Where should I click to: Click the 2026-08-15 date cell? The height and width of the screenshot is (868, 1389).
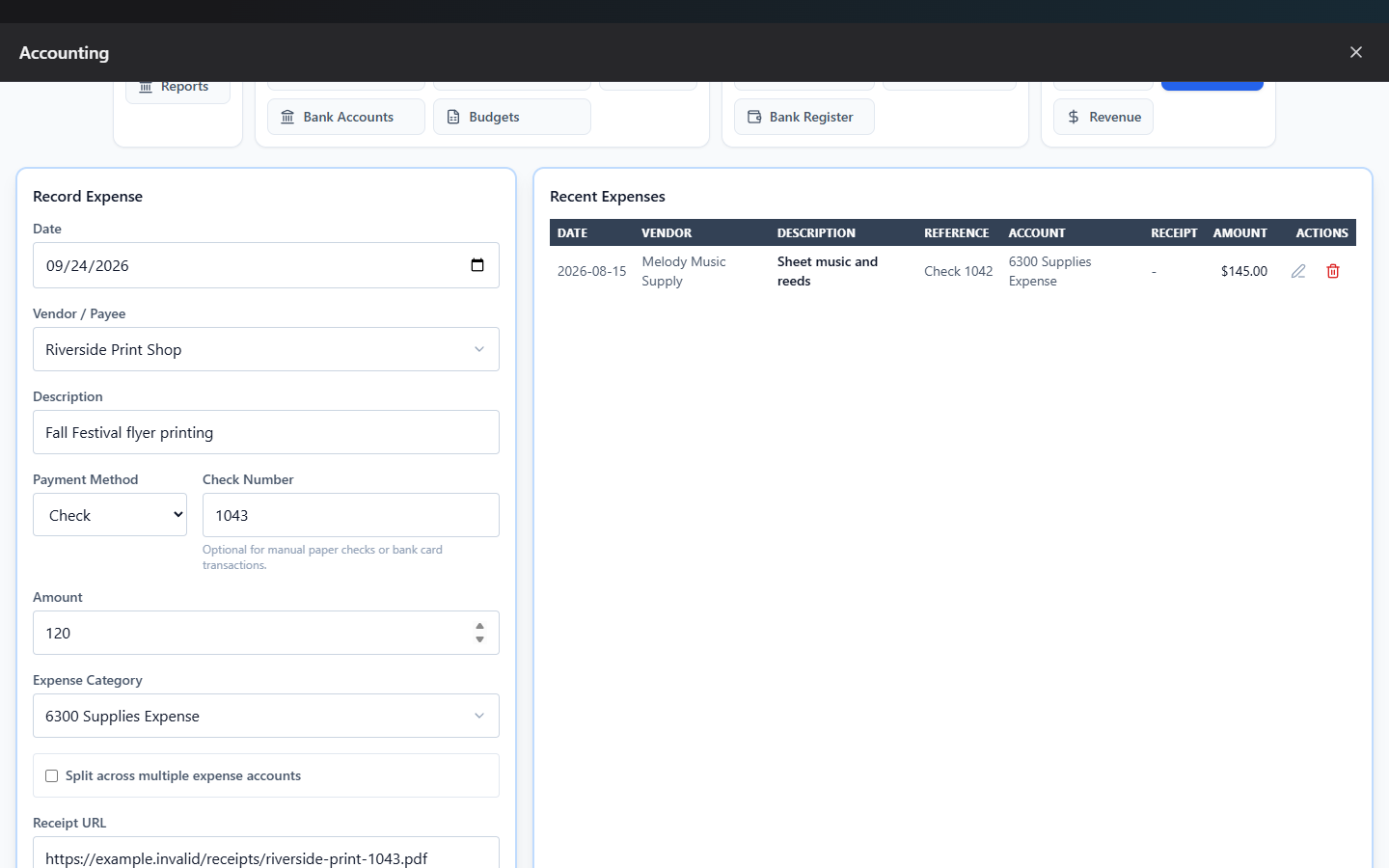592,271
